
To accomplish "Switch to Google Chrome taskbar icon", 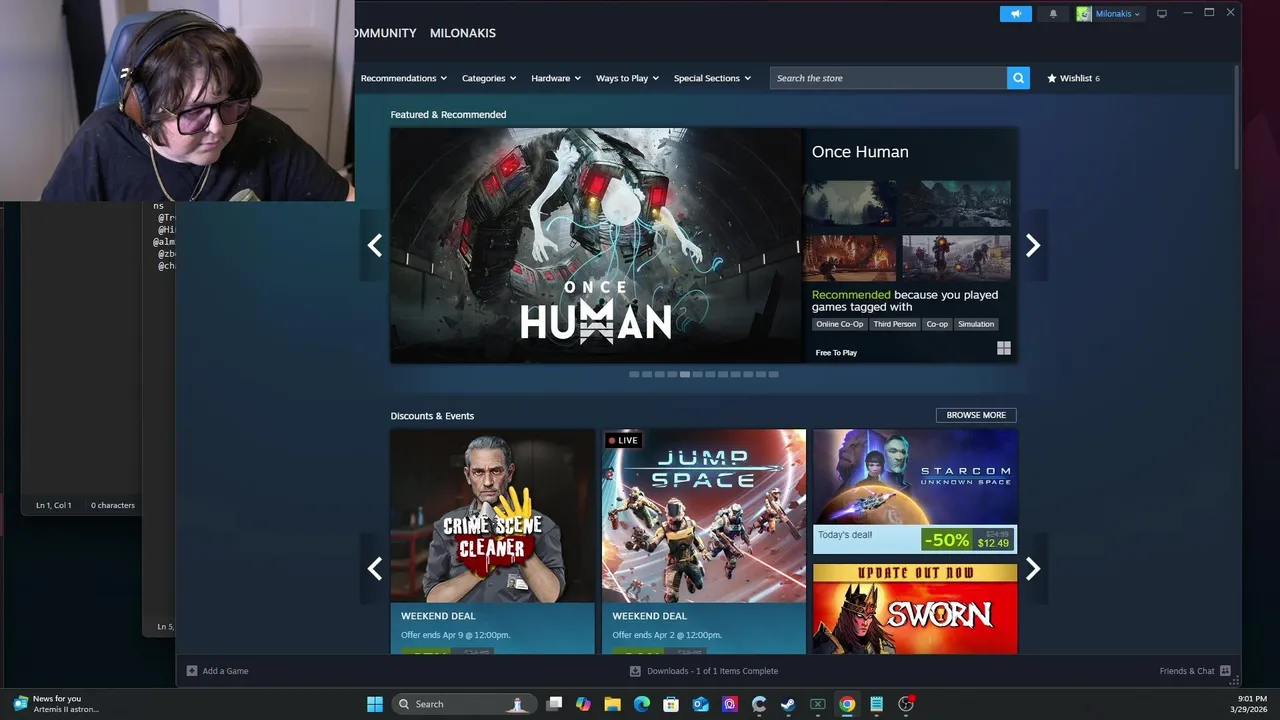I will pos(847,704).
